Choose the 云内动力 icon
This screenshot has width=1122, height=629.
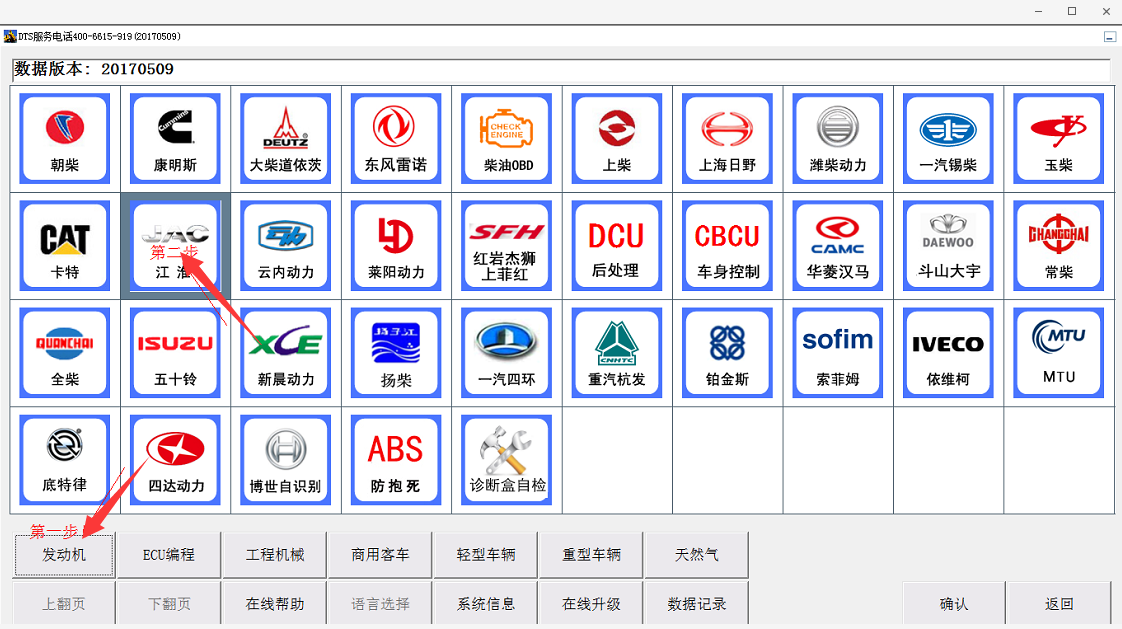[x=286, y=246]
